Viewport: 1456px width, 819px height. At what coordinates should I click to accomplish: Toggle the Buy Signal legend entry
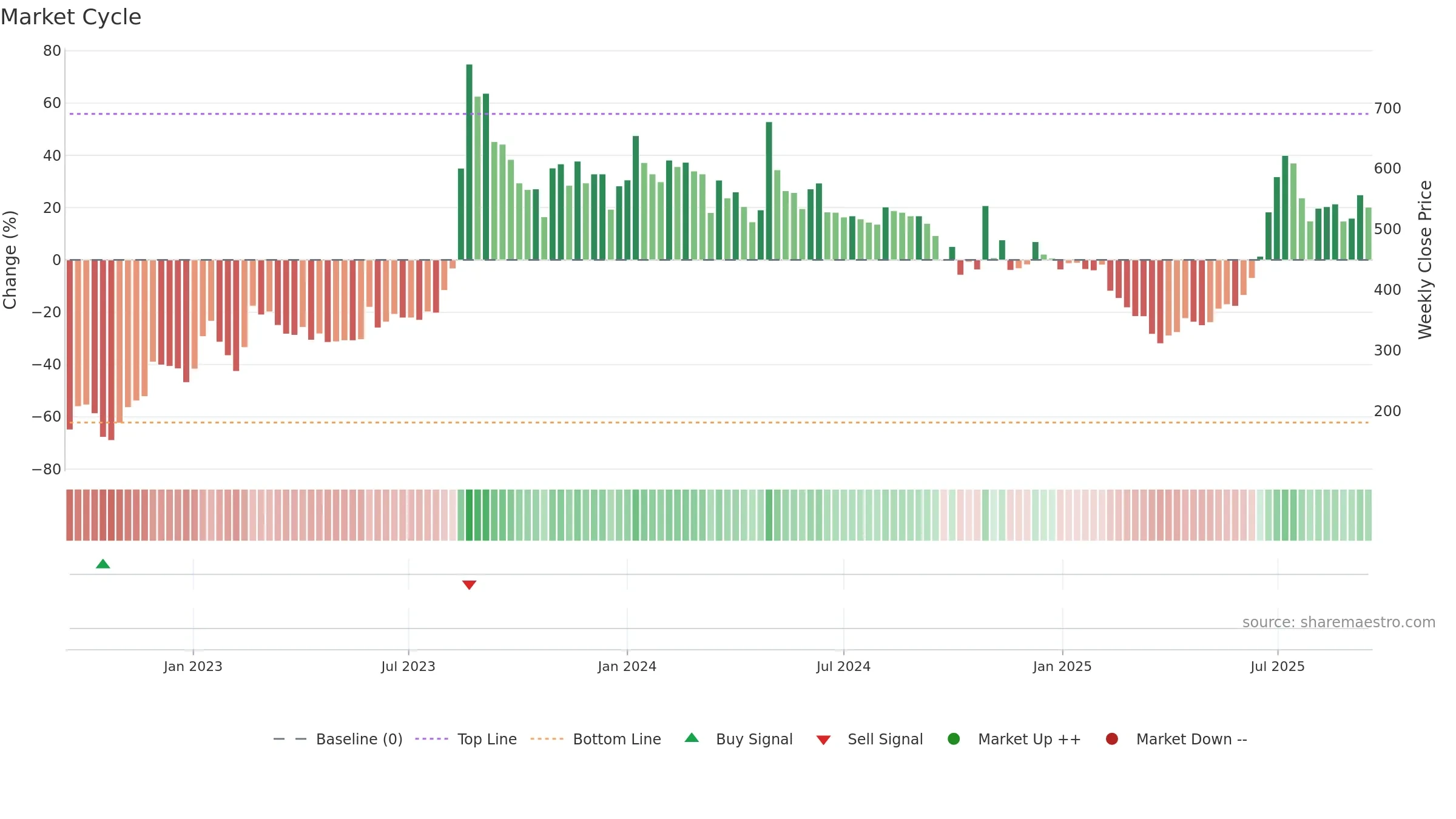[738, 739]
